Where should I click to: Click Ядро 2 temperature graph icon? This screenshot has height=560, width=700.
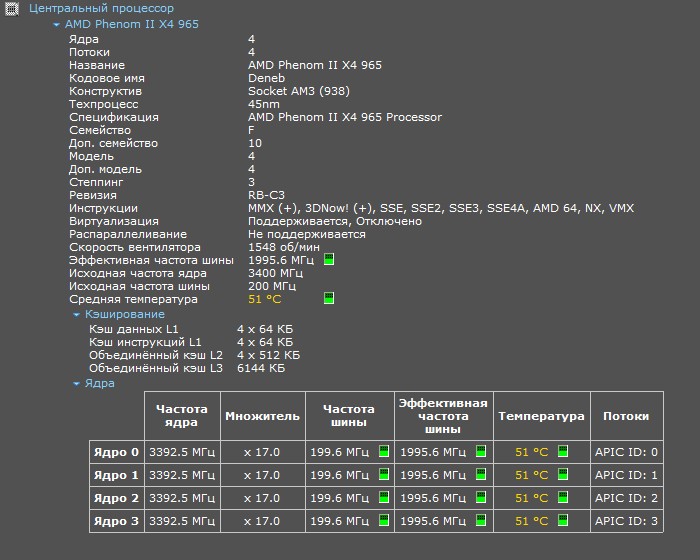(563, 497)
